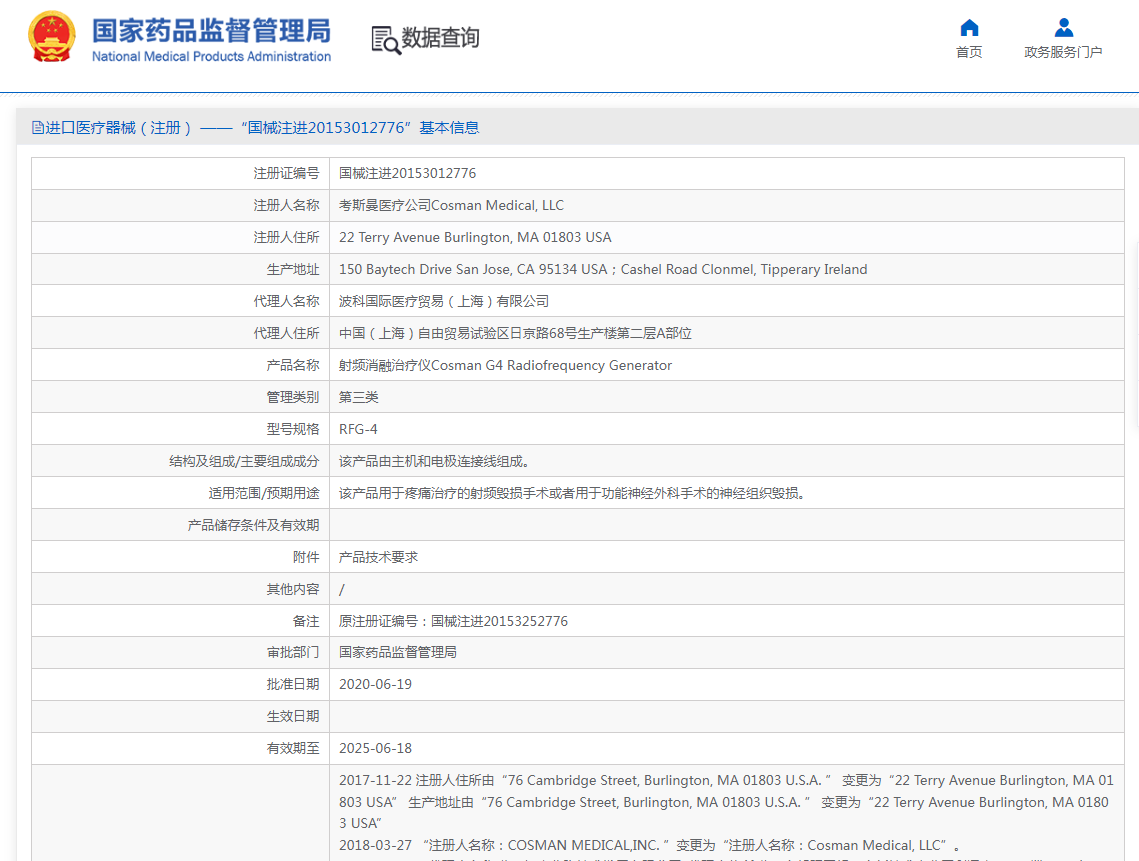Select 国家药品监督管理局 in the 审批部门 row
This screenshot has height=861, width=1139.
398,652
